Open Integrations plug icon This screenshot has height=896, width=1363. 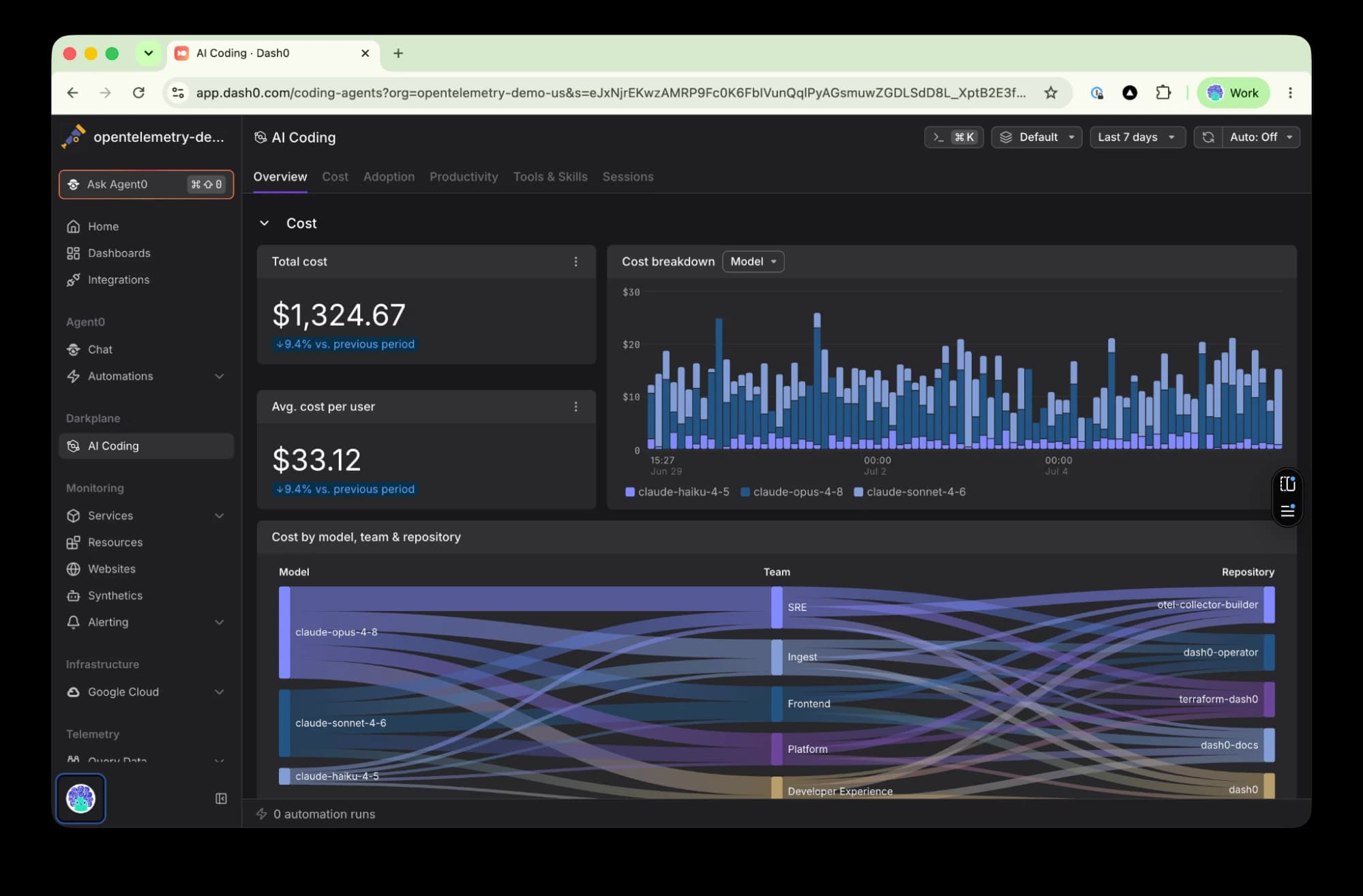[x=73, y=280]
